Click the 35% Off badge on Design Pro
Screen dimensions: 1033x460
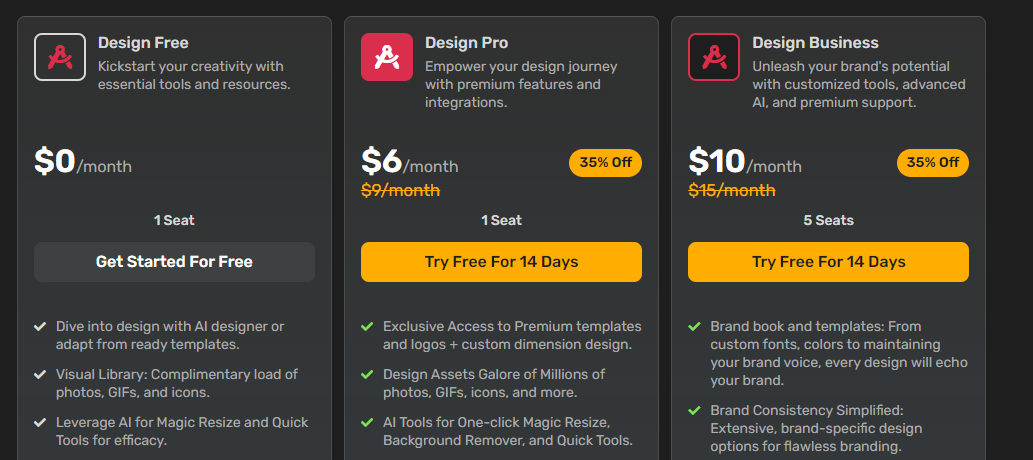point(605,163)
